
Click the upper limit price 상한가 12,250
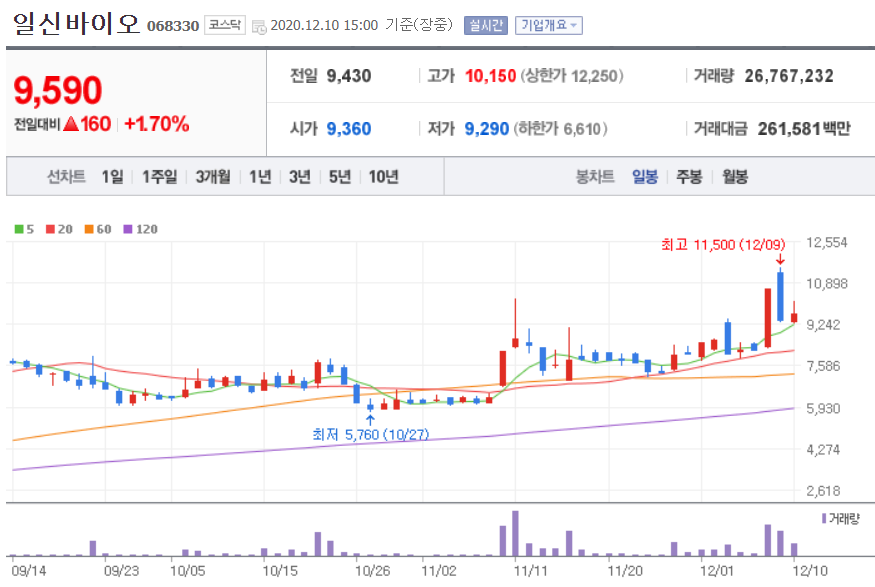[572, 76]
